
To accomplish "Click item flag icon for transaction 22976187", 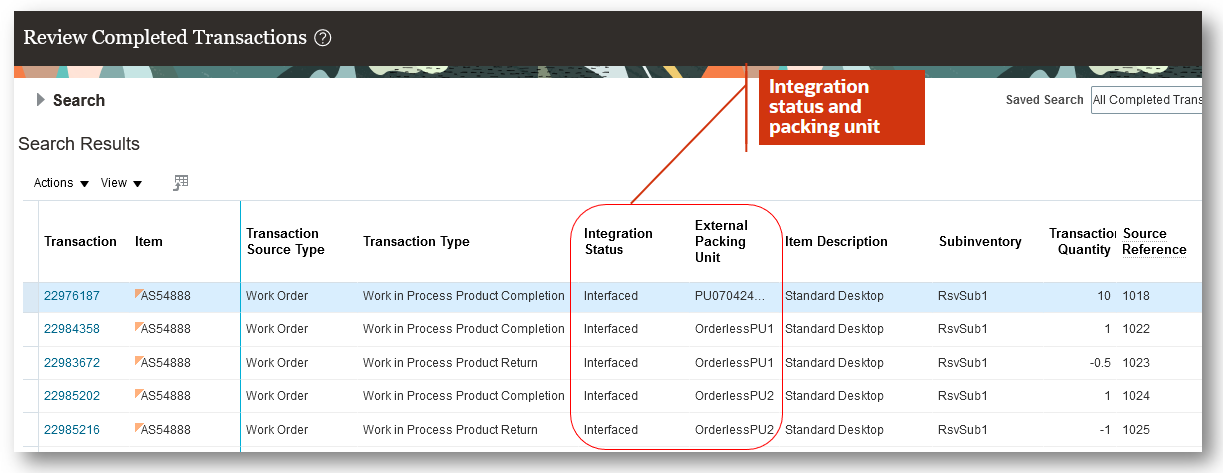I will point(138,294).
